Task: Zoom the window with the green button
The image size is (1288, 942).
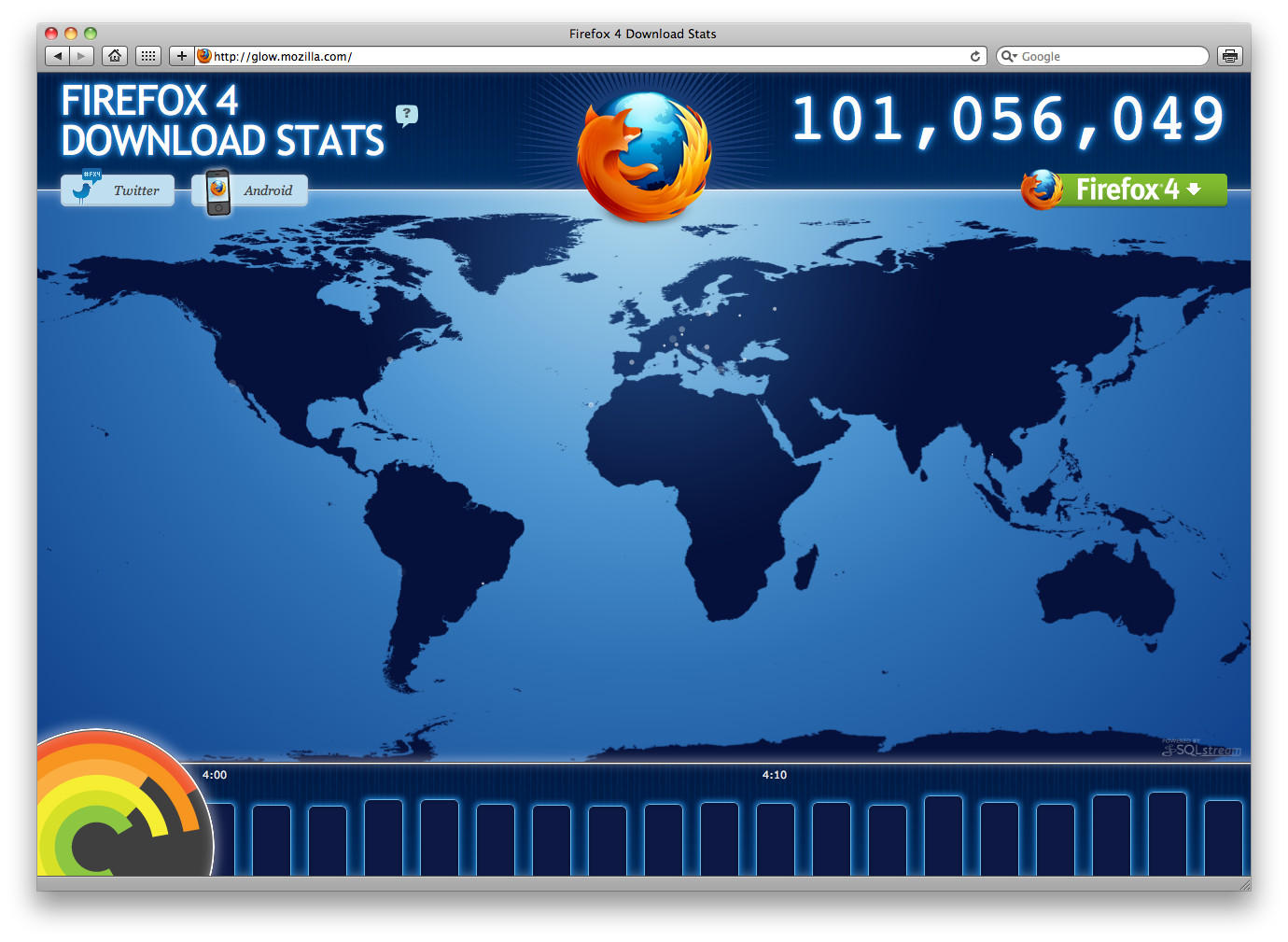Action: coord(91,34)
